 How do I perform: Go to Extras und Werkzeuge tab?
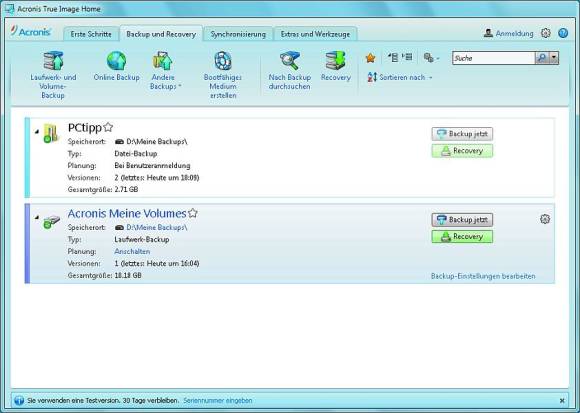click(315, 34)
